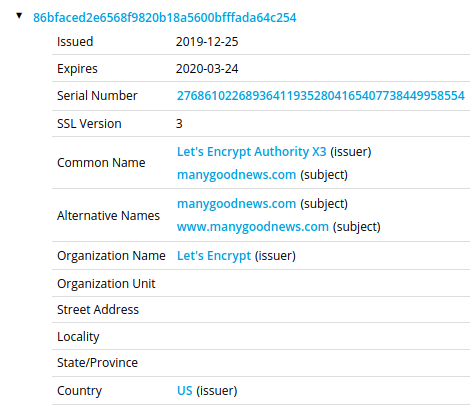Open the Let's Encrypt organization name link
The image size is (476, 418).
click(x=214, y=256)
